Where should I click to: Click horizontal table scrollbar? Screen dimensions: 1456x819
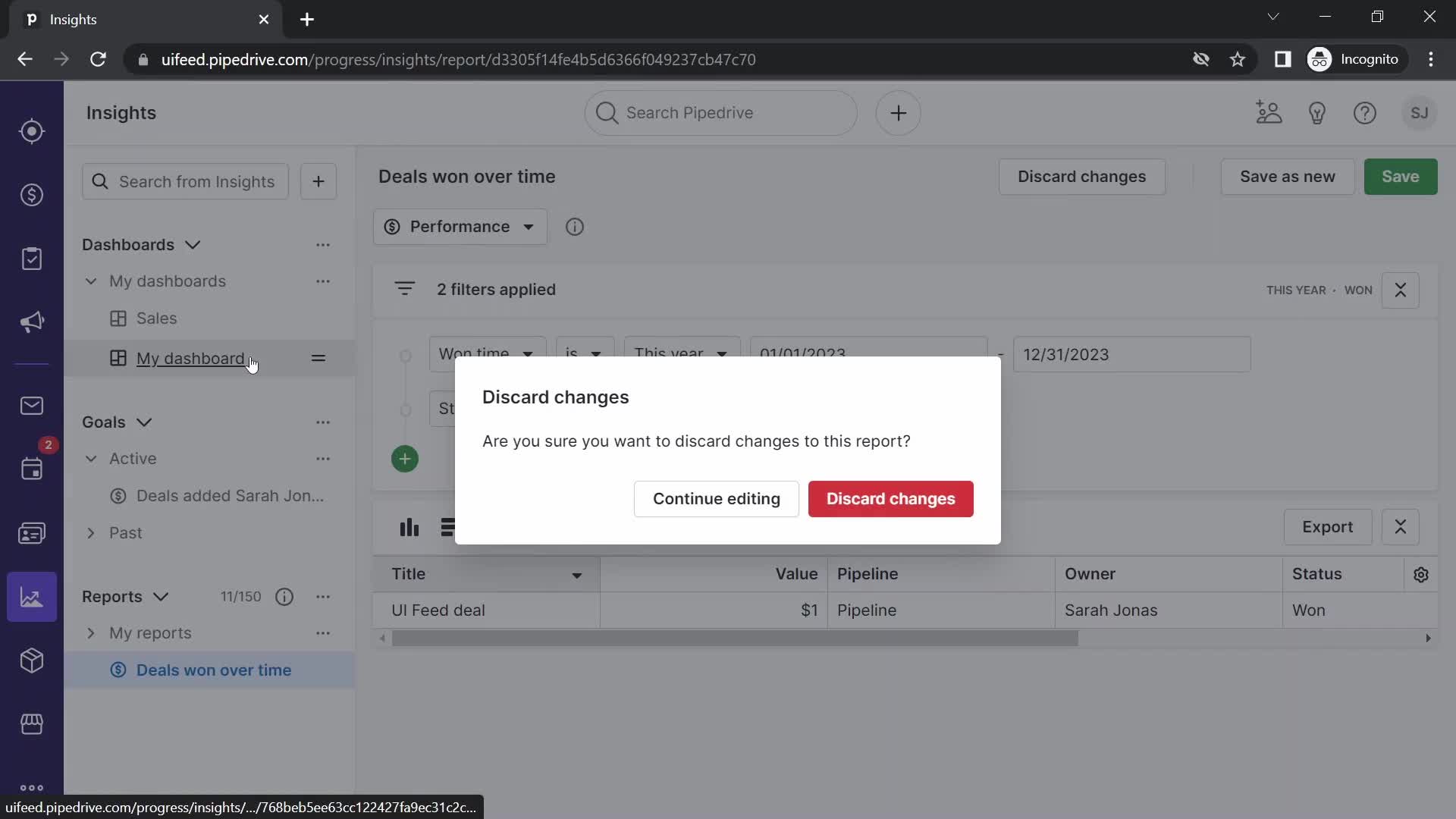(x=734, y=639)
